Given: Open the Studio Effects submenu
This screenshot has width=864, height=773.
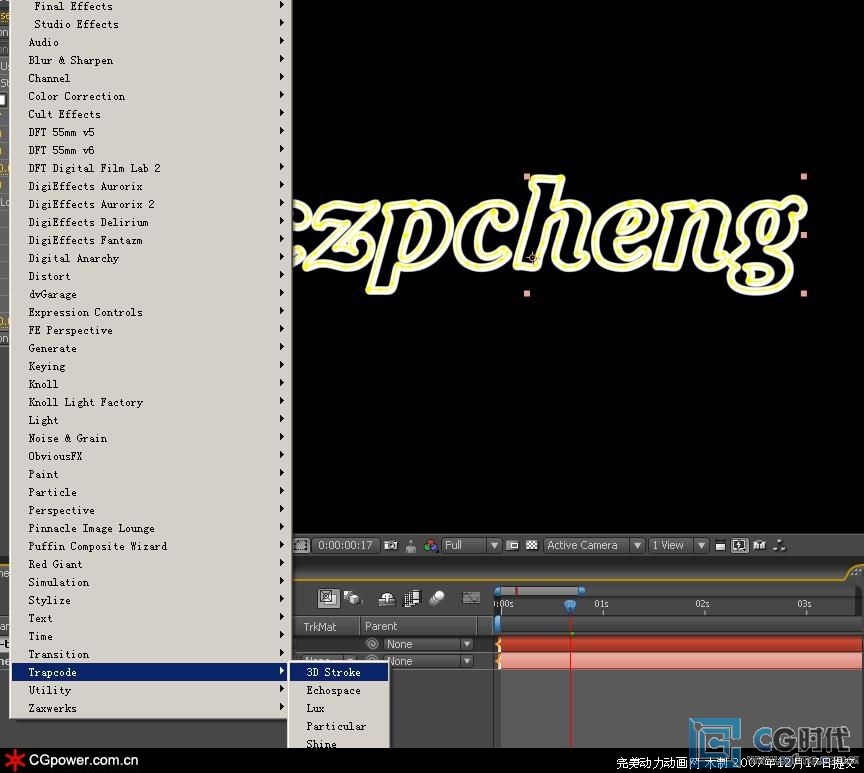Looking at the screenshot, I should point(150,24).
